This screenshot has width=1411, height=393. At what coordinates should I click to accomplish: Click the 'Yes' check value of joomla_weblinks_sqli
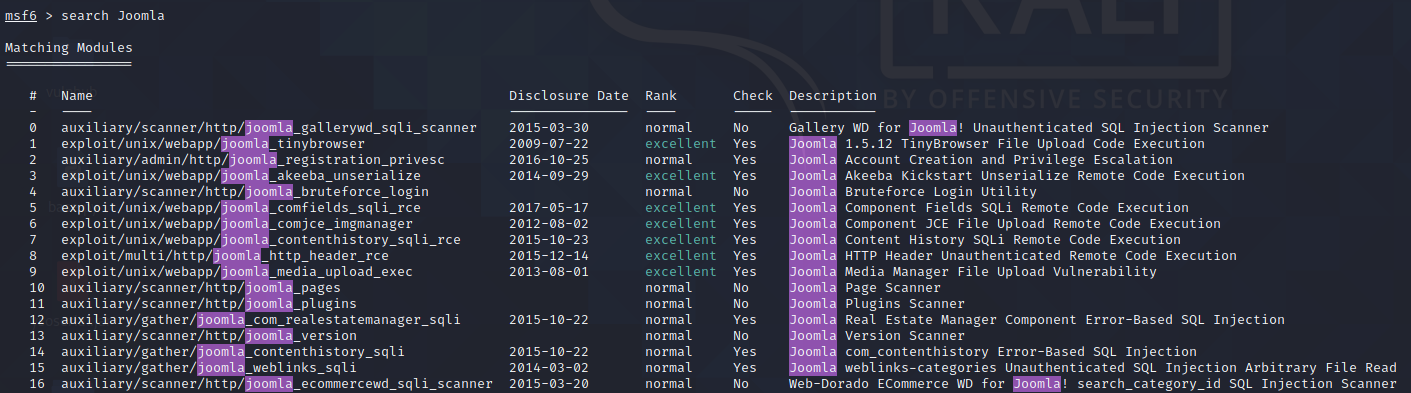click(x=745, y=368)
